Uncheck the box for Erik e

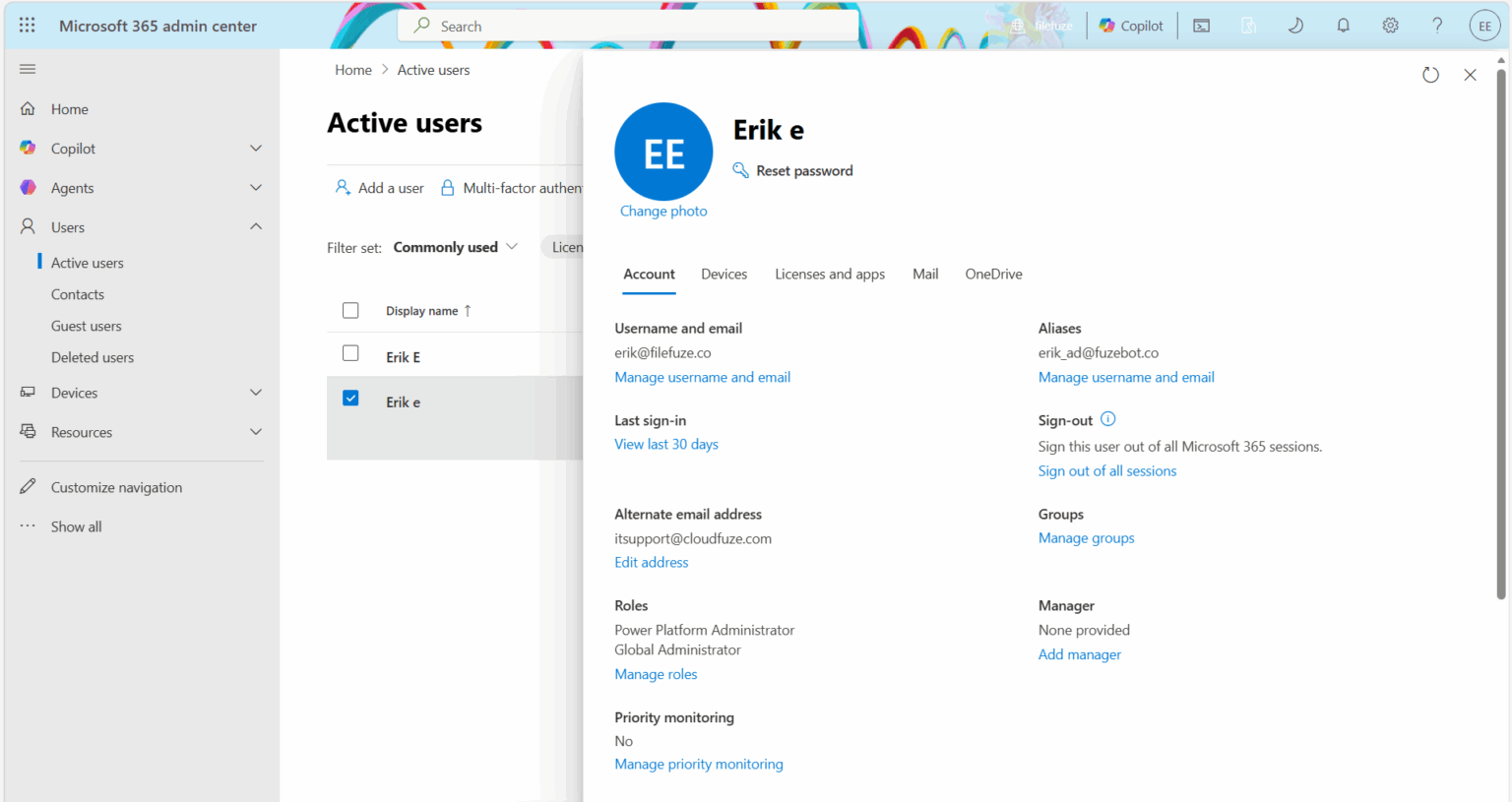pos(350,399)
